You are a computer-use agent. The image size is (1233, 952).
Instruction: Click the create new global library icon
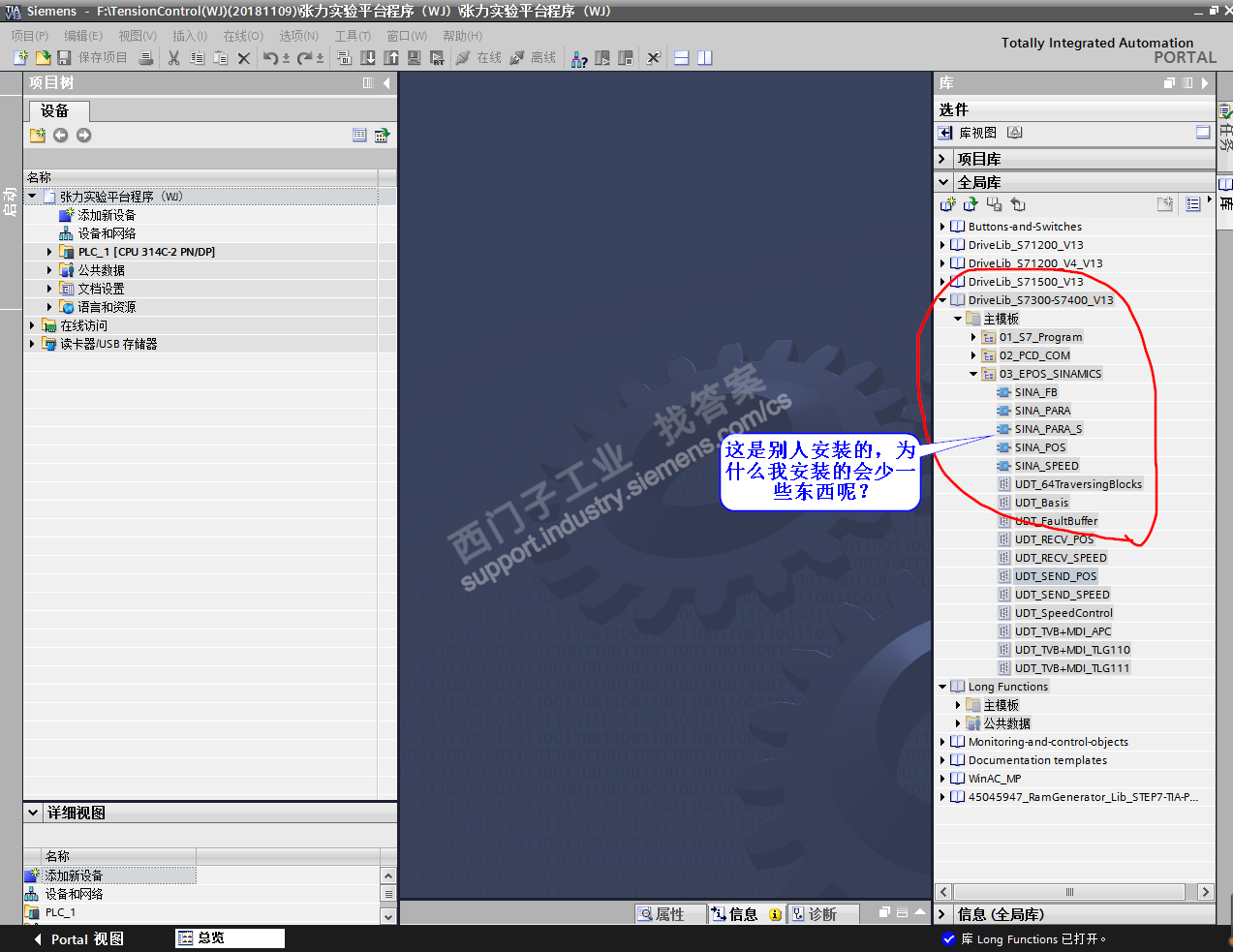pyautogui.click(x=947, y=204)
